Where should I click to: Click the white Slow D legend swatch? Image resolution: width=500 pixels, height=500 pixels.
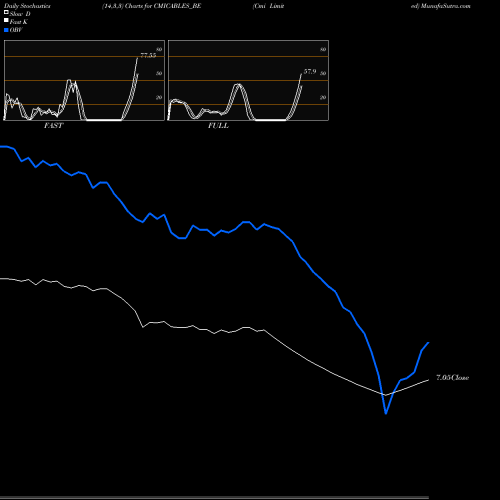(6, 12)
